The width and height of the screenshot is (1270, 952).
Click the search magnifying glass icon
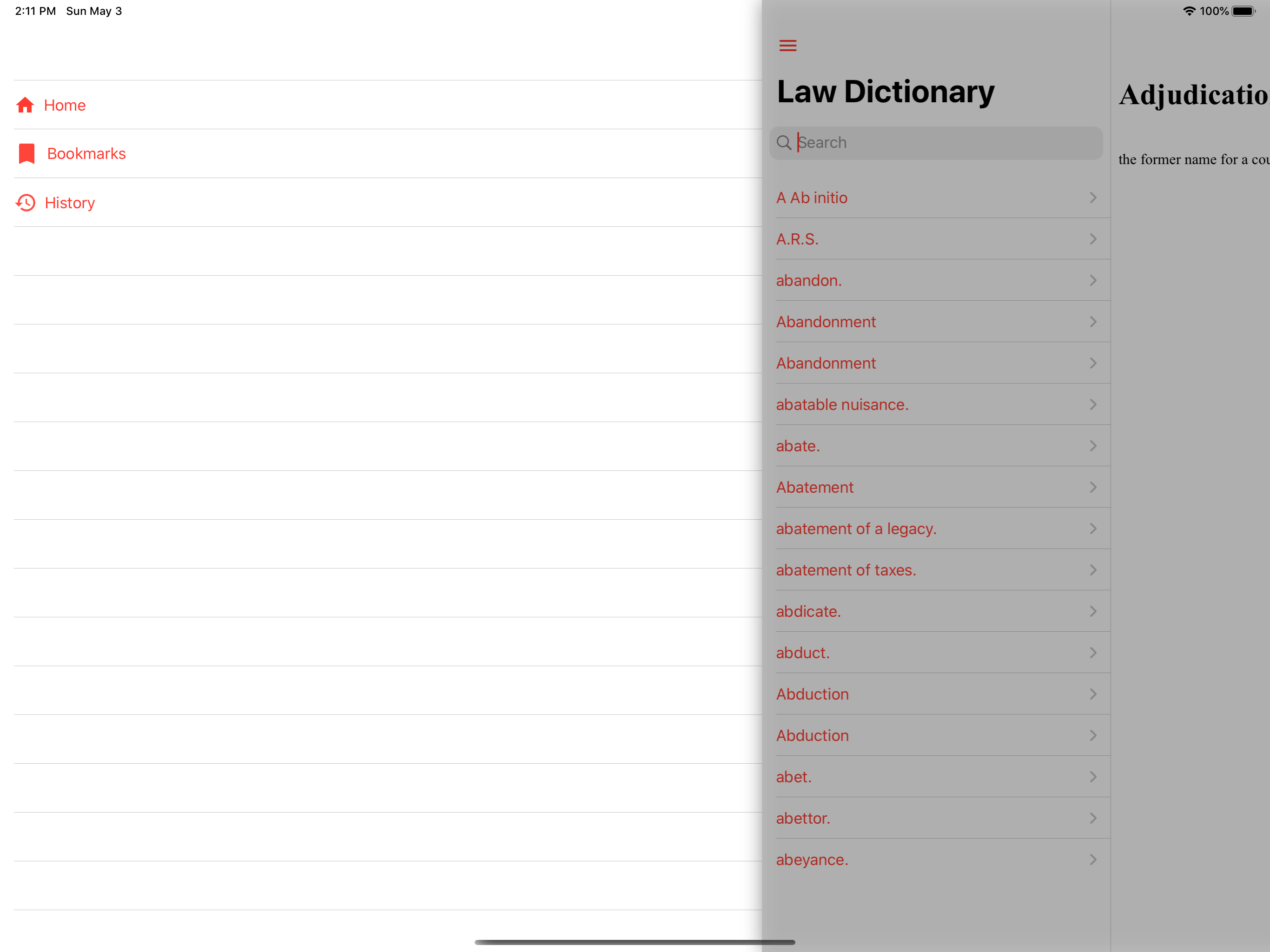(x=784, y=142)
